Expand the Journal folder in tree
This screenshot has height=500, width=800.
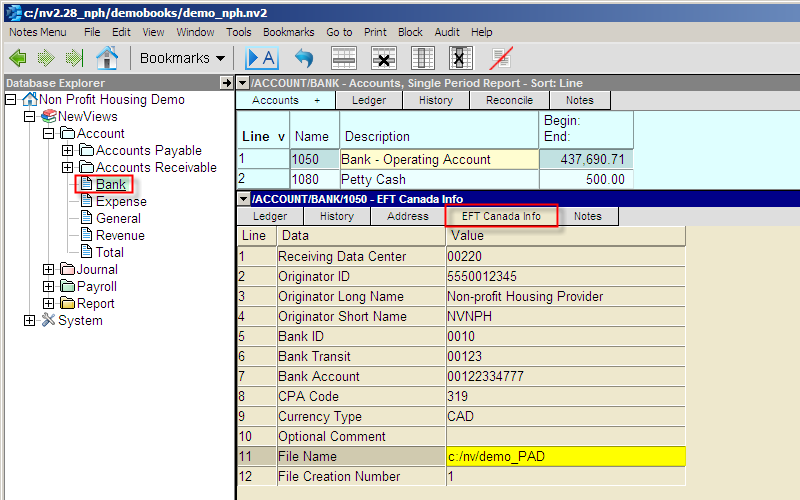coord(49,270)
